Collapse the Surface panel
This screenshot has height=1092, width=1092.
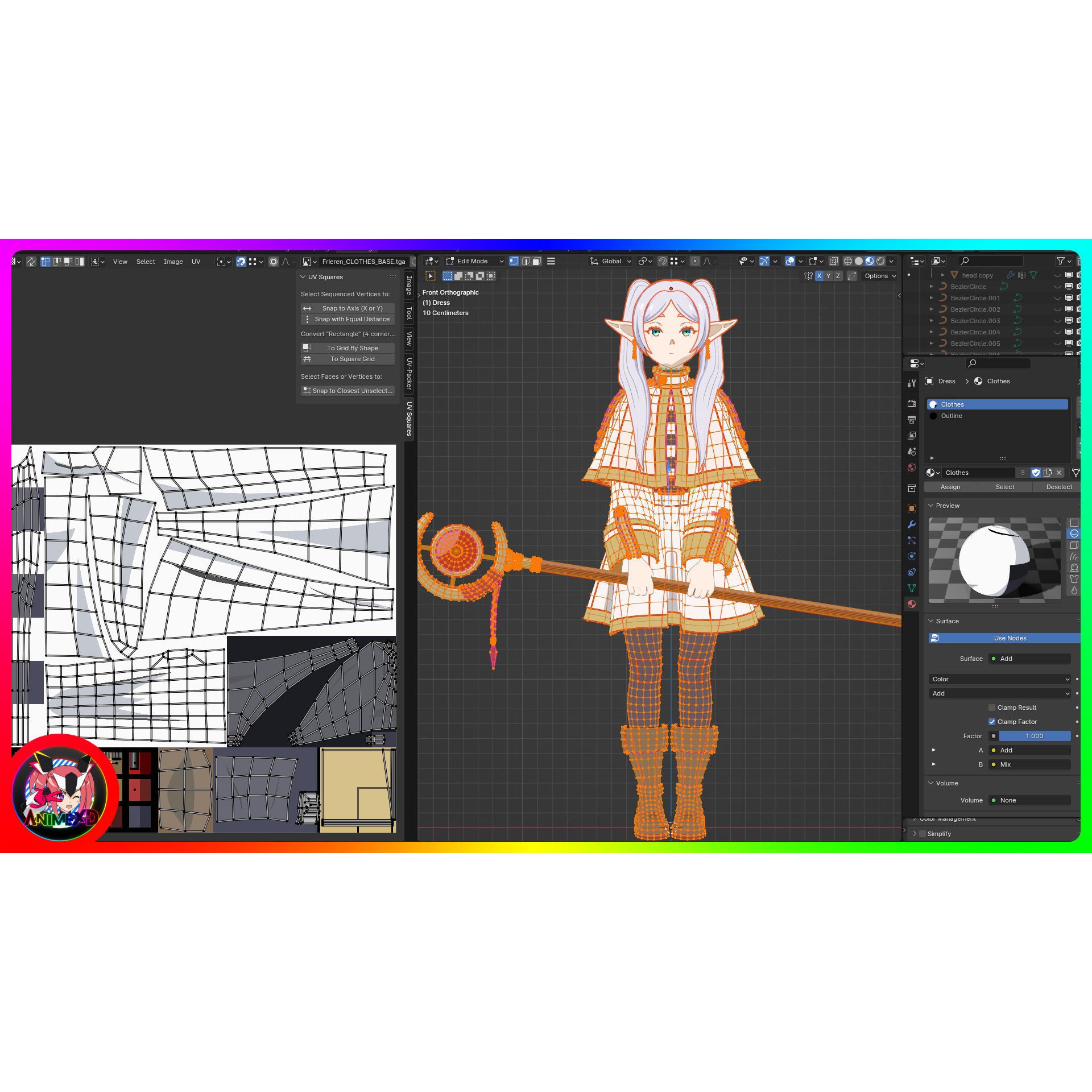tap(931, 621)
